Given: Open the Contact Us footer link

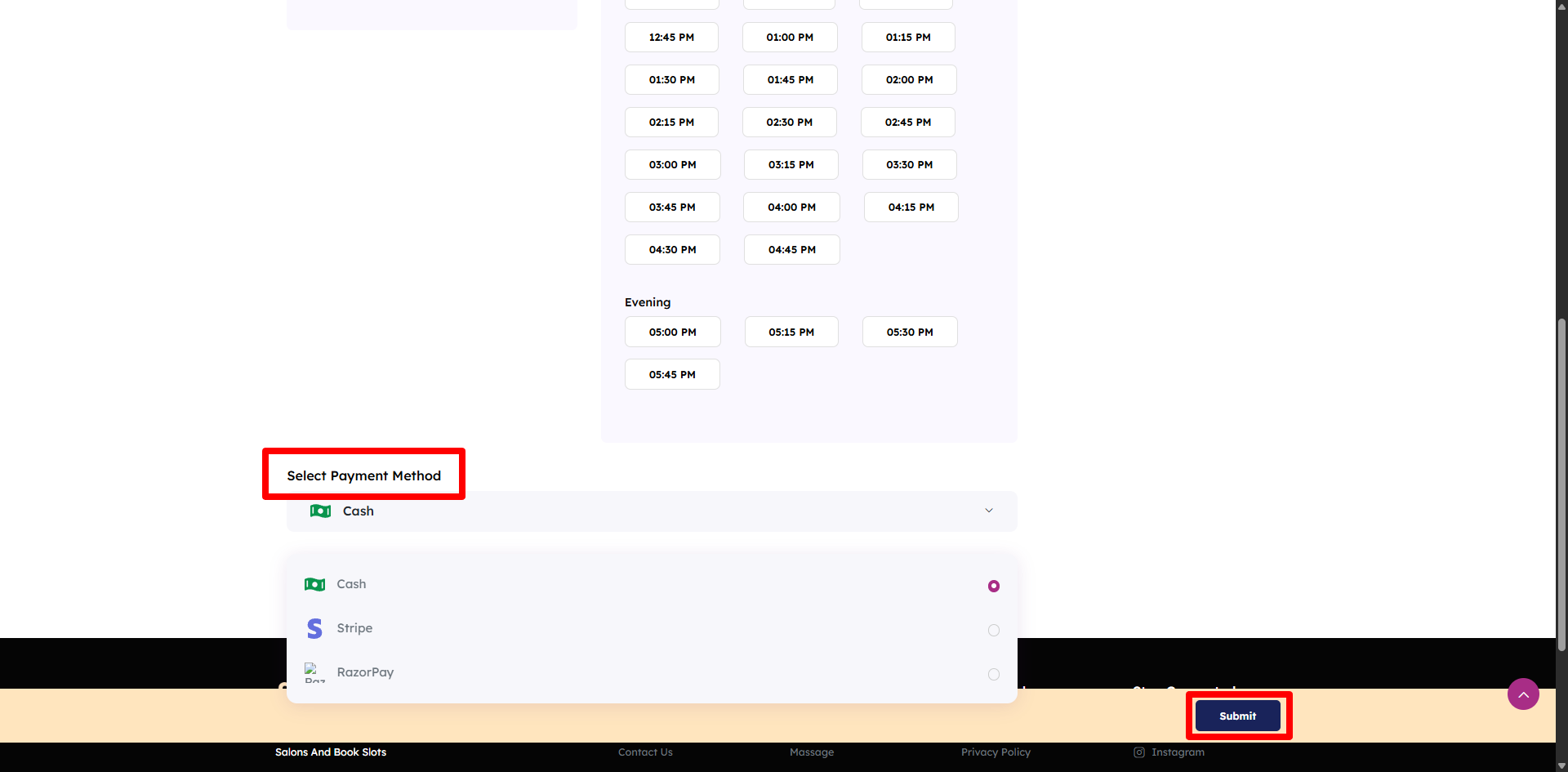Looking at the screenshot, I should [x=645, y=752].
